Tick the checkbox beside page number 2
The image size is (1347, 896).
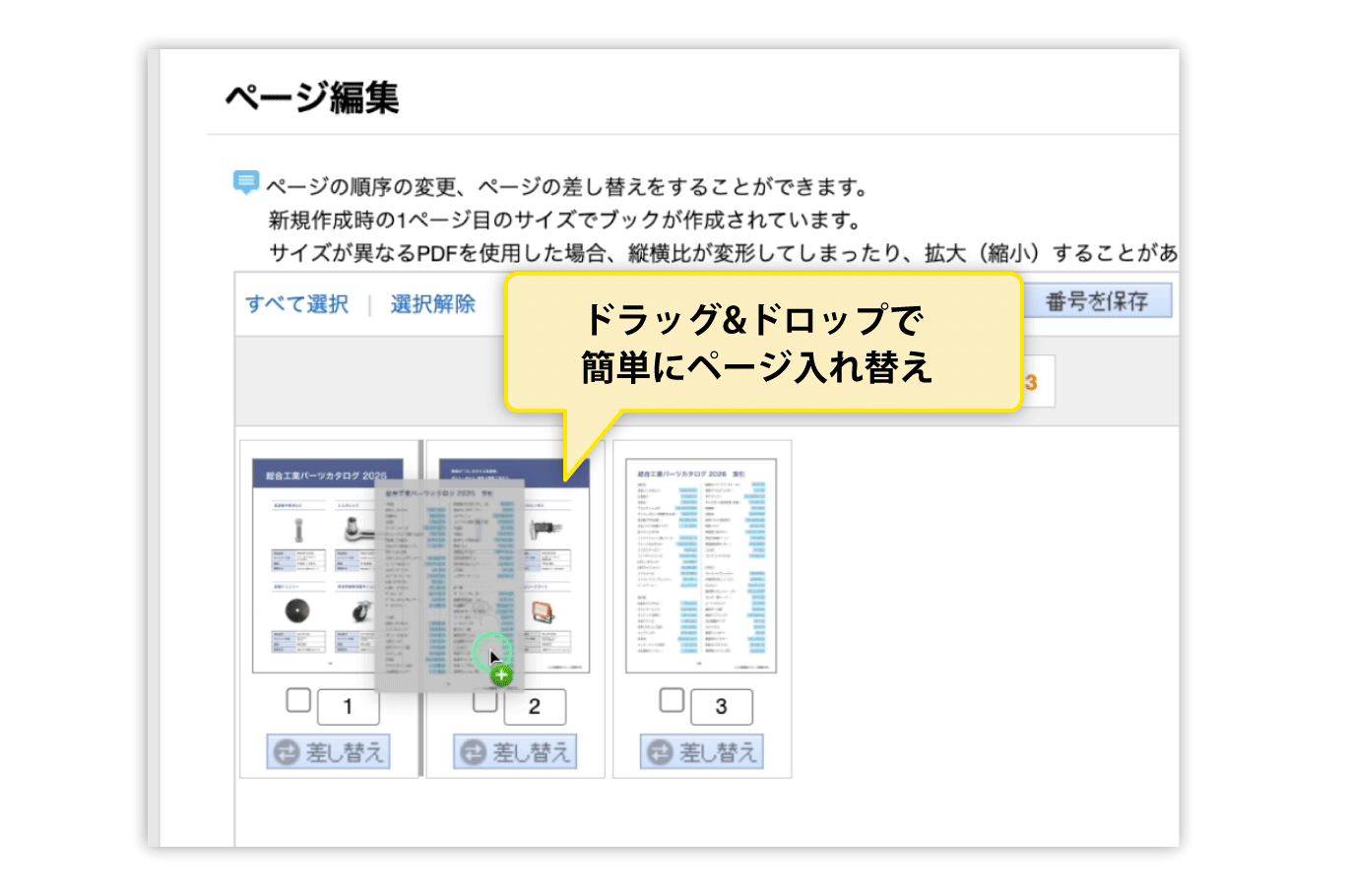484,702
